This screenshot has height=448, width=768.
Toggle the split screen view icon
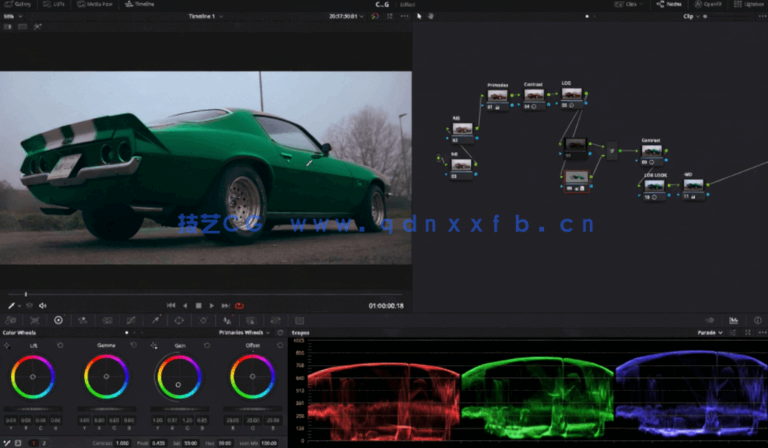click(23, 27)
